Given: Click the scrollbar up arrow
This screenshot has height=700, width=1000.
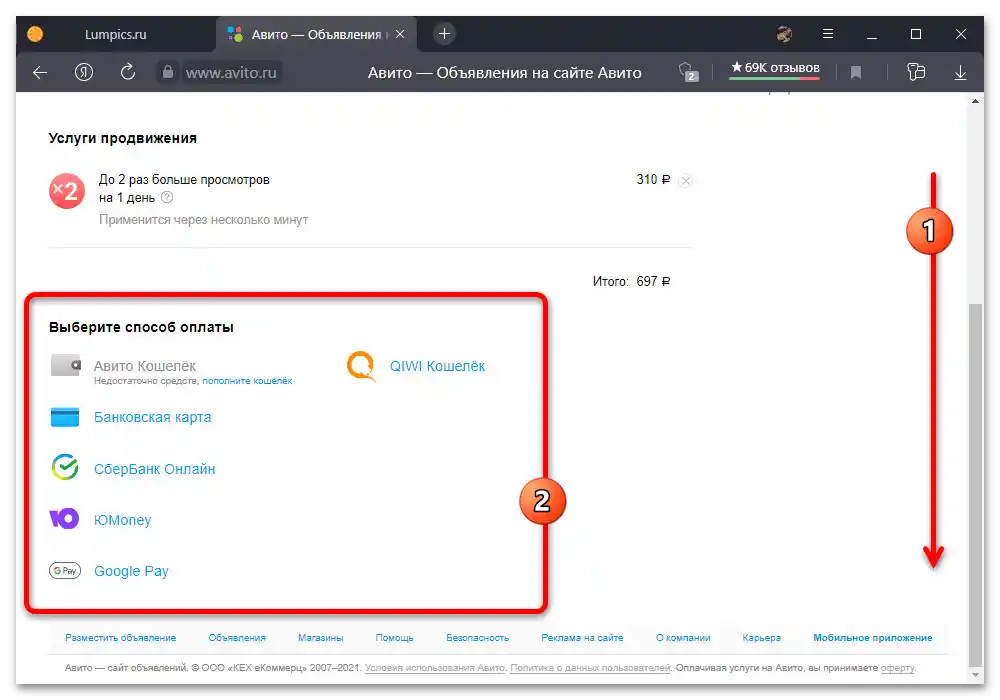Looking at the screenshot, I should click(x=975, y=101).
